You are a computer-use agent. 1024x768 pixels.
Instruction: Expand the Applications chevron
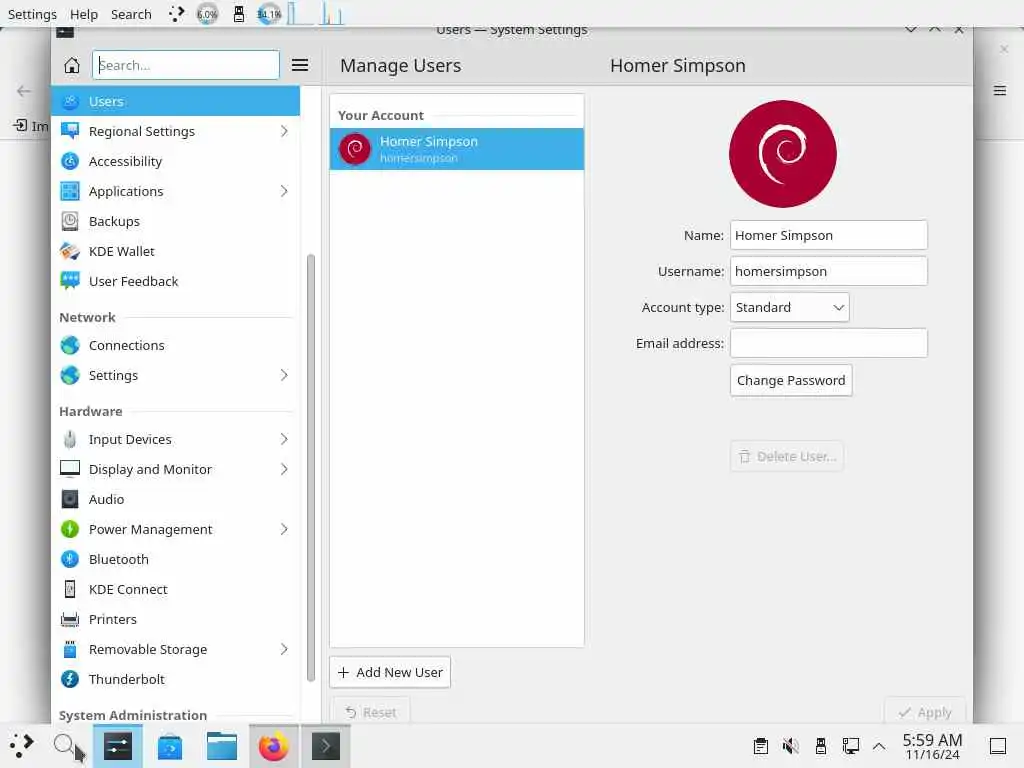[284, 191]
